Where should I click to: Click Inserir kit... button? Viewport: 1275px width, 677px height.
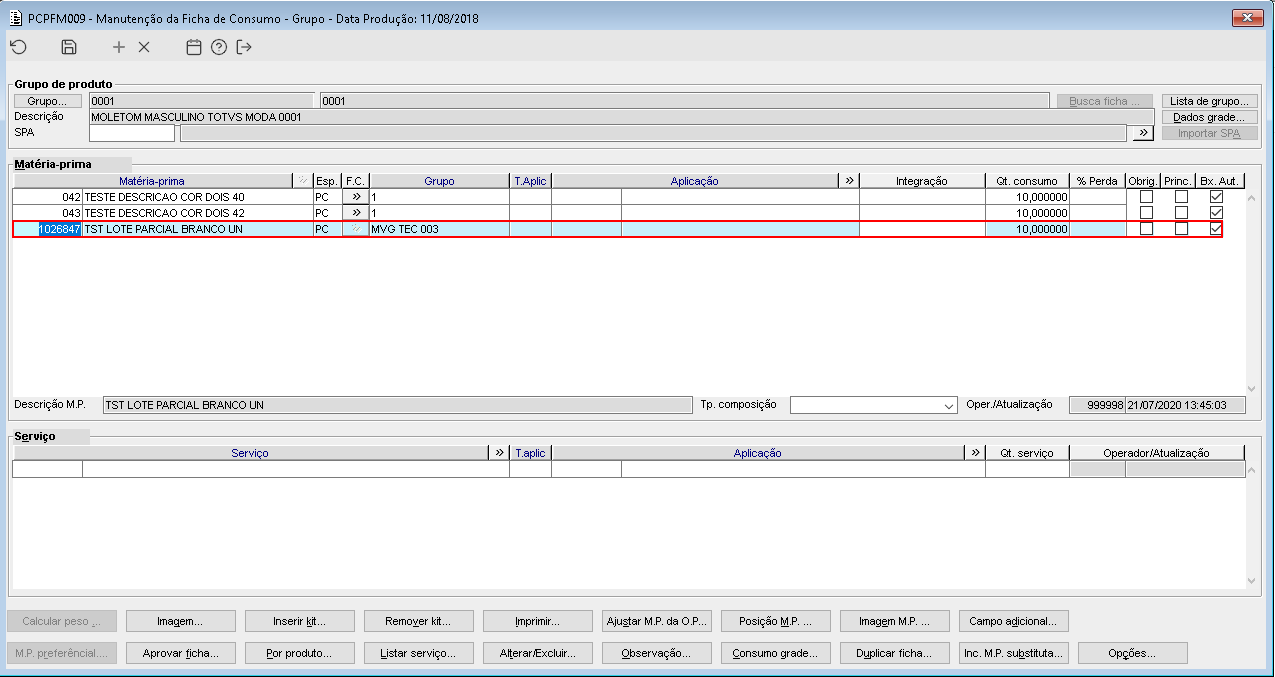[x=299, y=621]
